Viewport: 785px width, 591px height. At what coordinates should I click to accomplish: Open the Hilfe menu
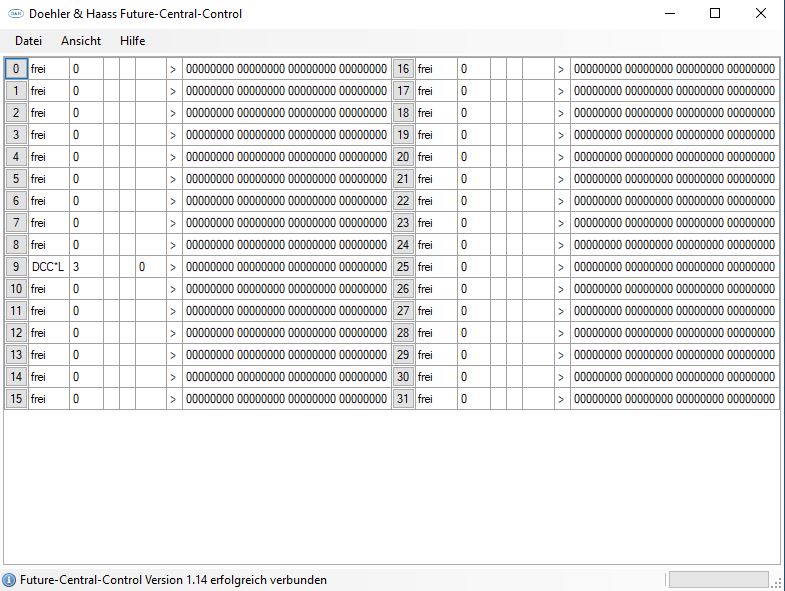(132, 41)
